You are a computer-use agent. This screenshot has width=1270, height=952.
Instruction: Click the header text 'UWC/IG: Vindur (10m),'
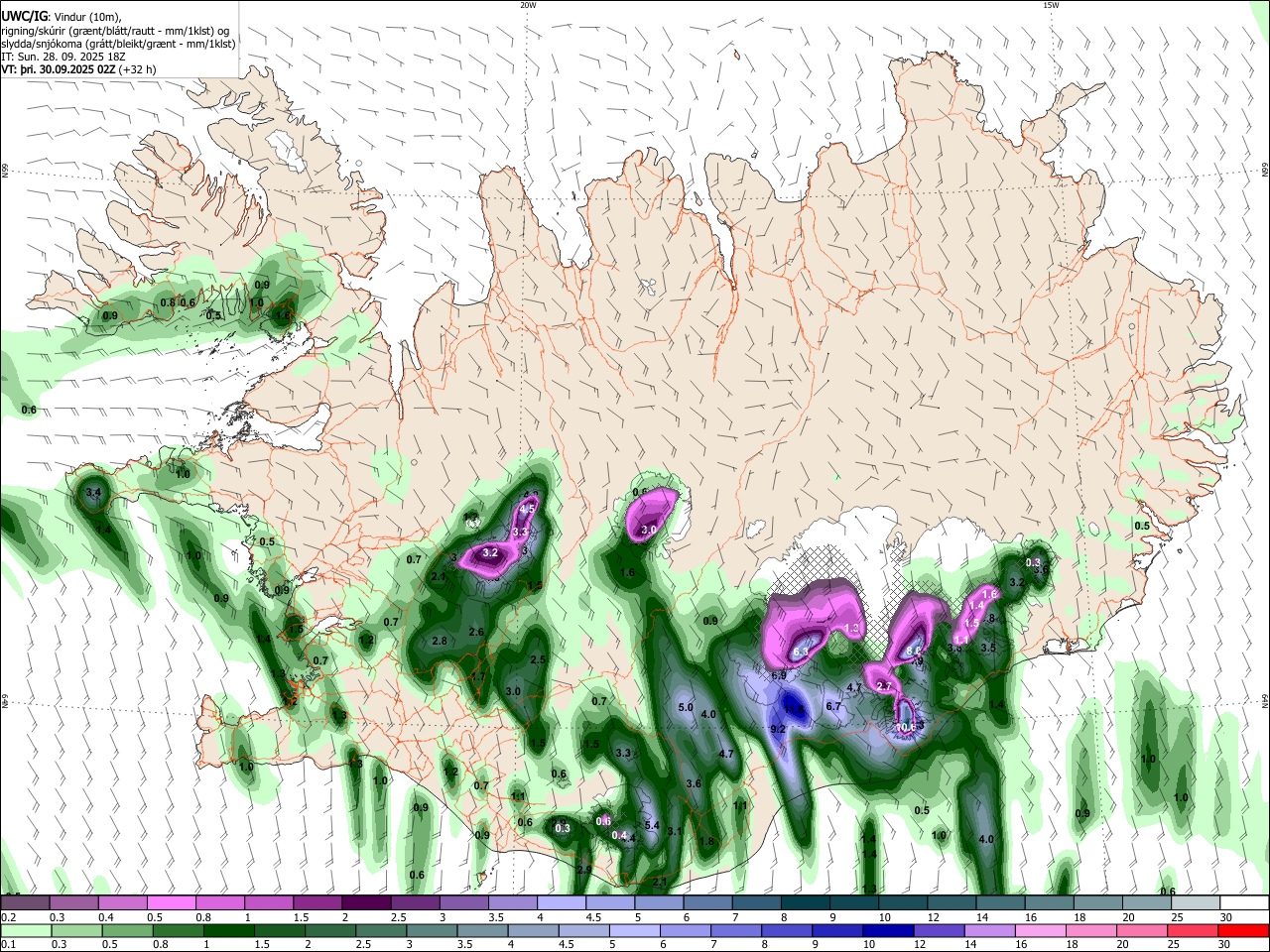pos(62,16)
